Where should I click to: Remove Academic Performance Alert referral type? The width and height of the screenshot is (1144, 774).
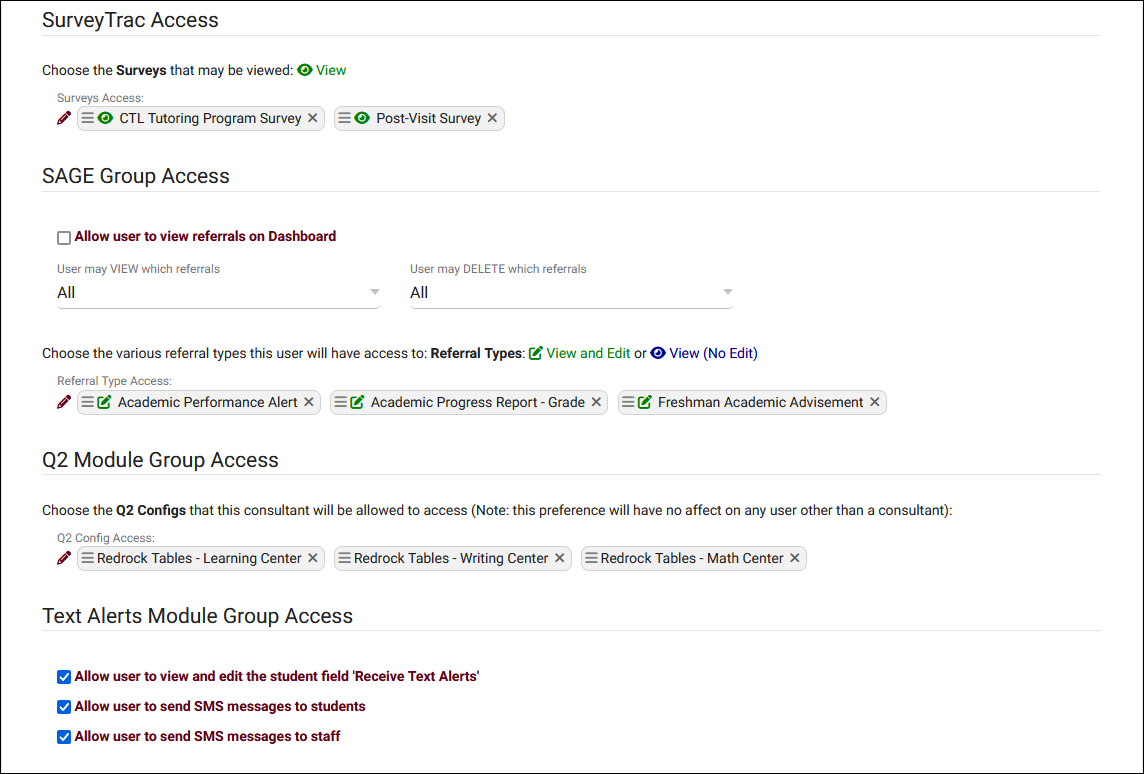309,402
